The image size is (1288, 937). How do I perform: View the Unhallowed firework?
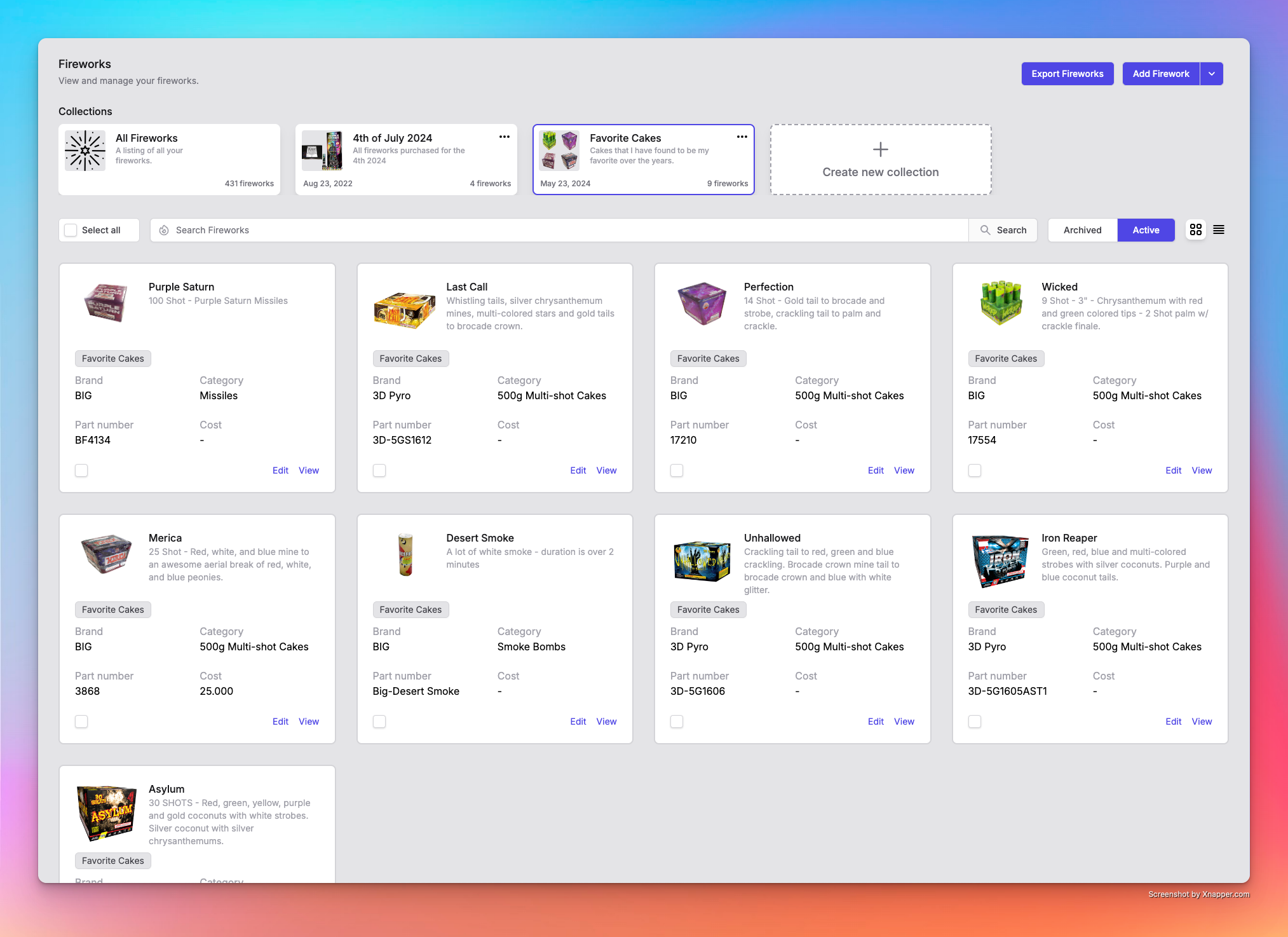[x=904, y=722]
